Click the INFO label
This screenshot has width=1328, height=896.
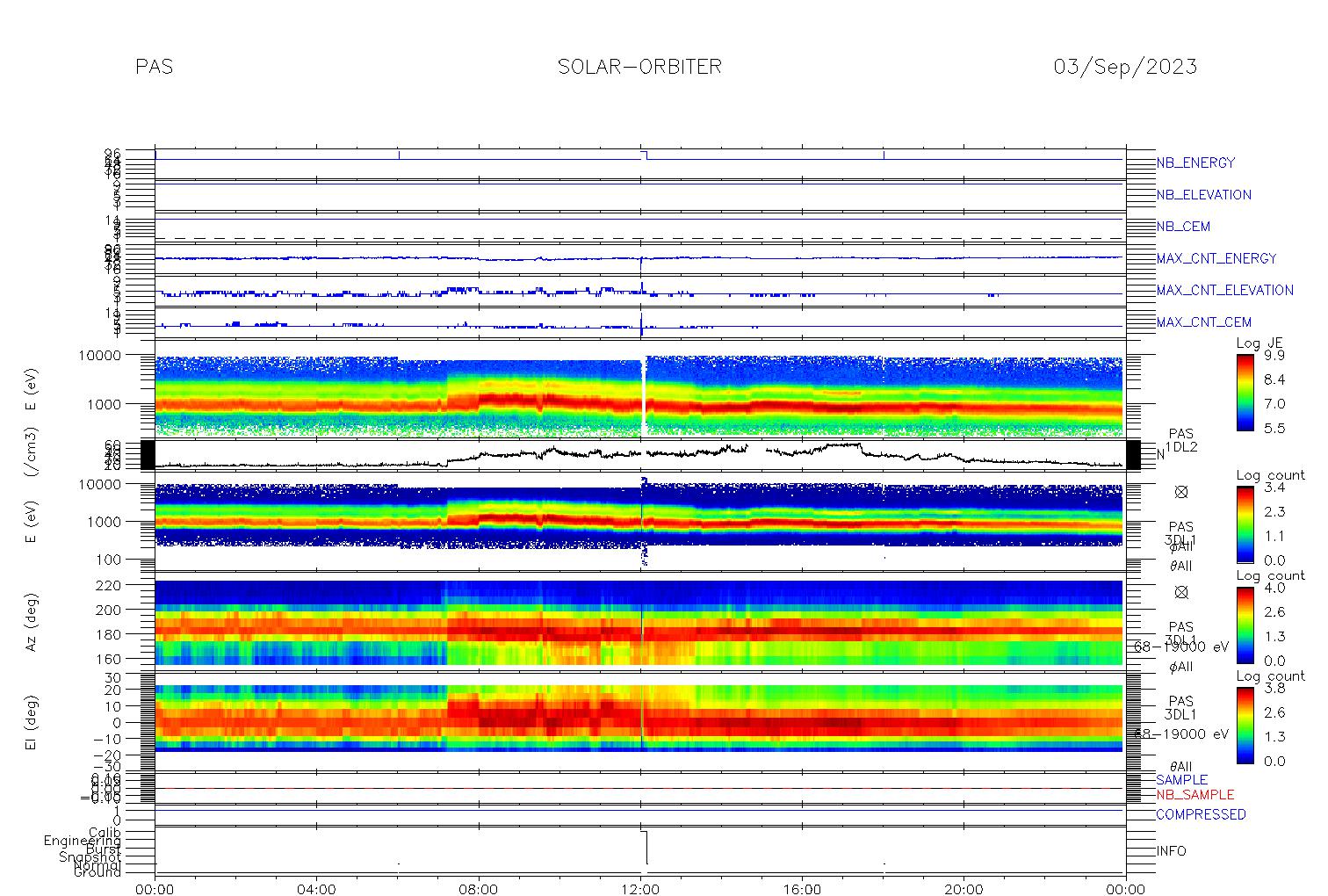pos(1171,851)
